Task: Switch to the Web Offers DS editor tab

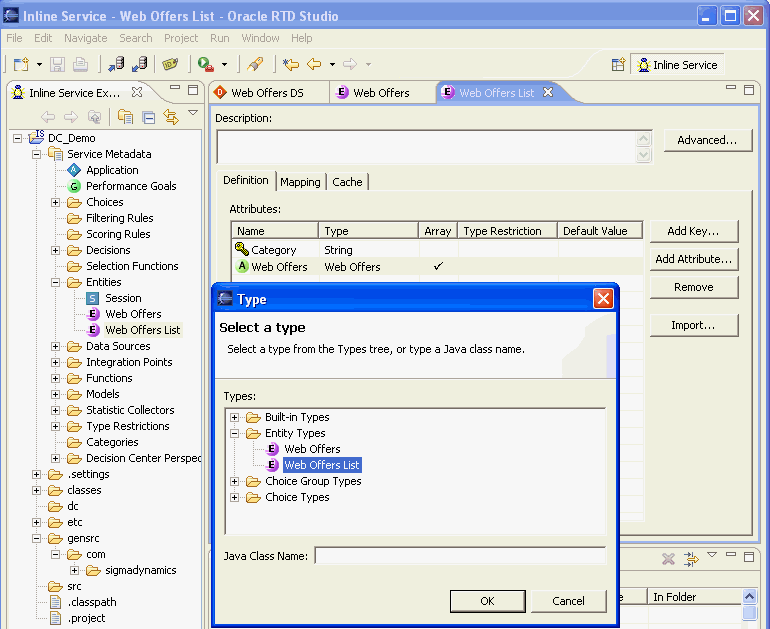Action: point(268,93)
